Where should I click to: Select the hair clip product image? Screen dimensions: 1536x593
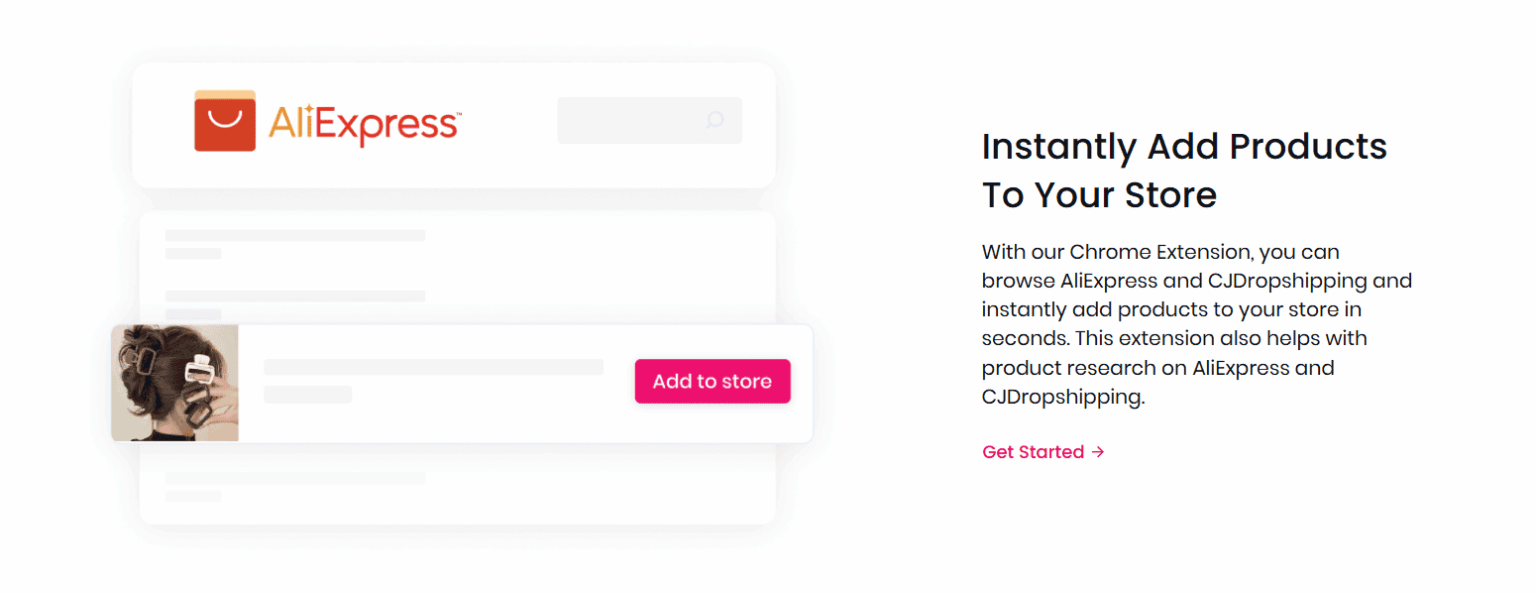pyautogui.click(x=173, y=382)
